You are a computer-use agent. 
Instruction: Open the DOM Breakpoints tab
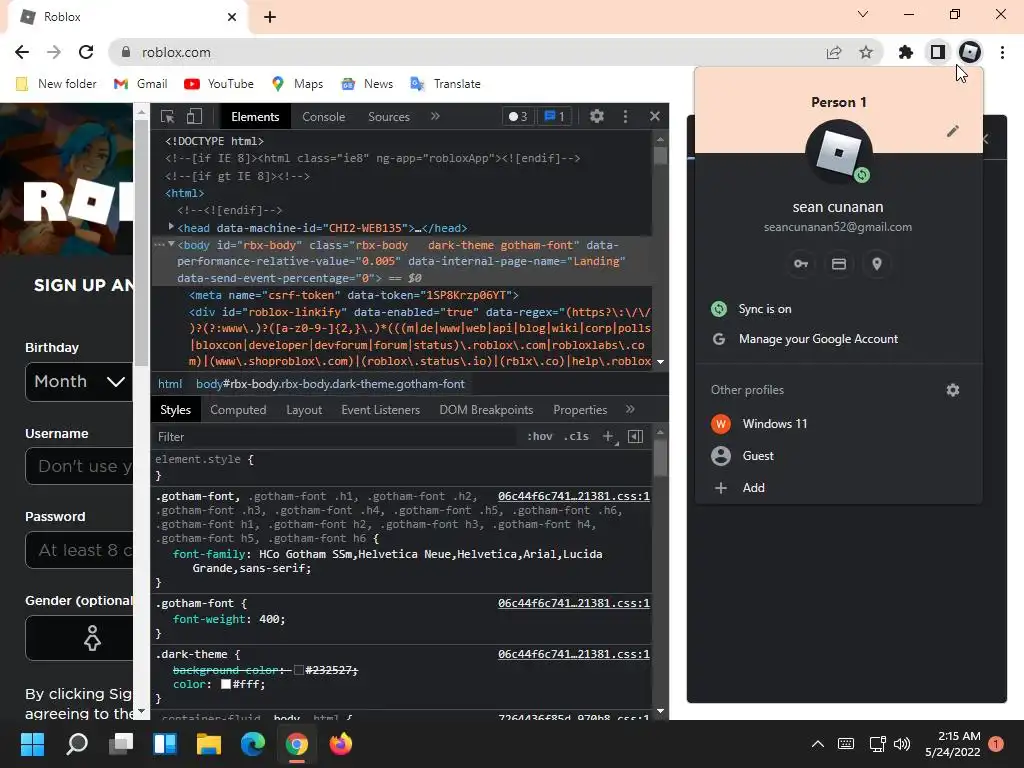pos(486,409)
